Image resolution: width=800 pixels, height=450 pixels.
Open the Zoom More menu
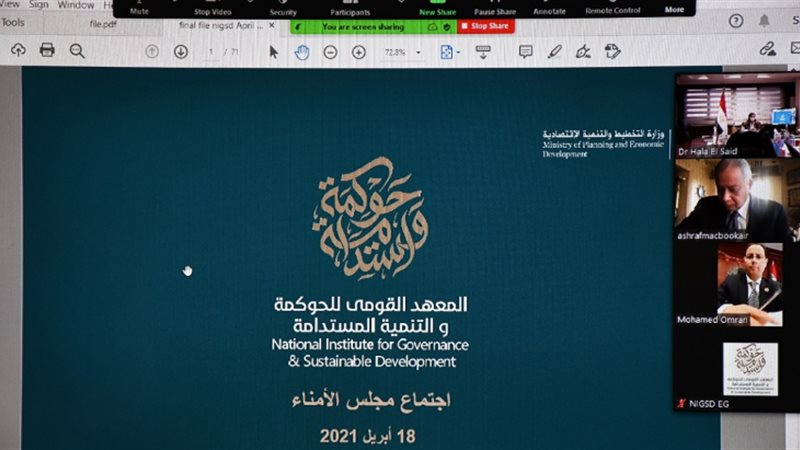(x=674, y=8)
